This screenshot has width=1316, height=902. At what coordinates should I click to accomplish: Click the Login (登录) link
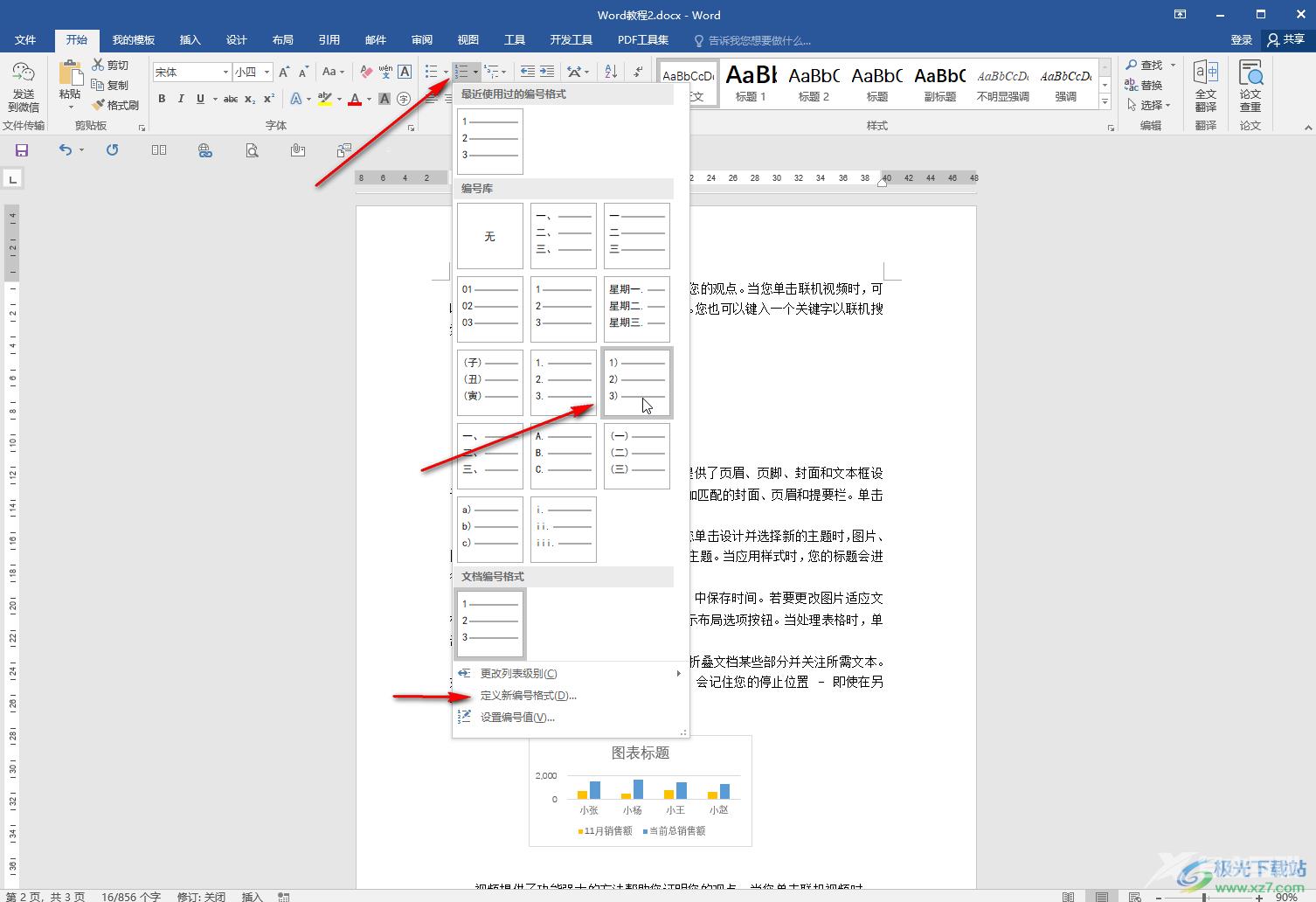pyautogui.click(x=1241, y=40)
